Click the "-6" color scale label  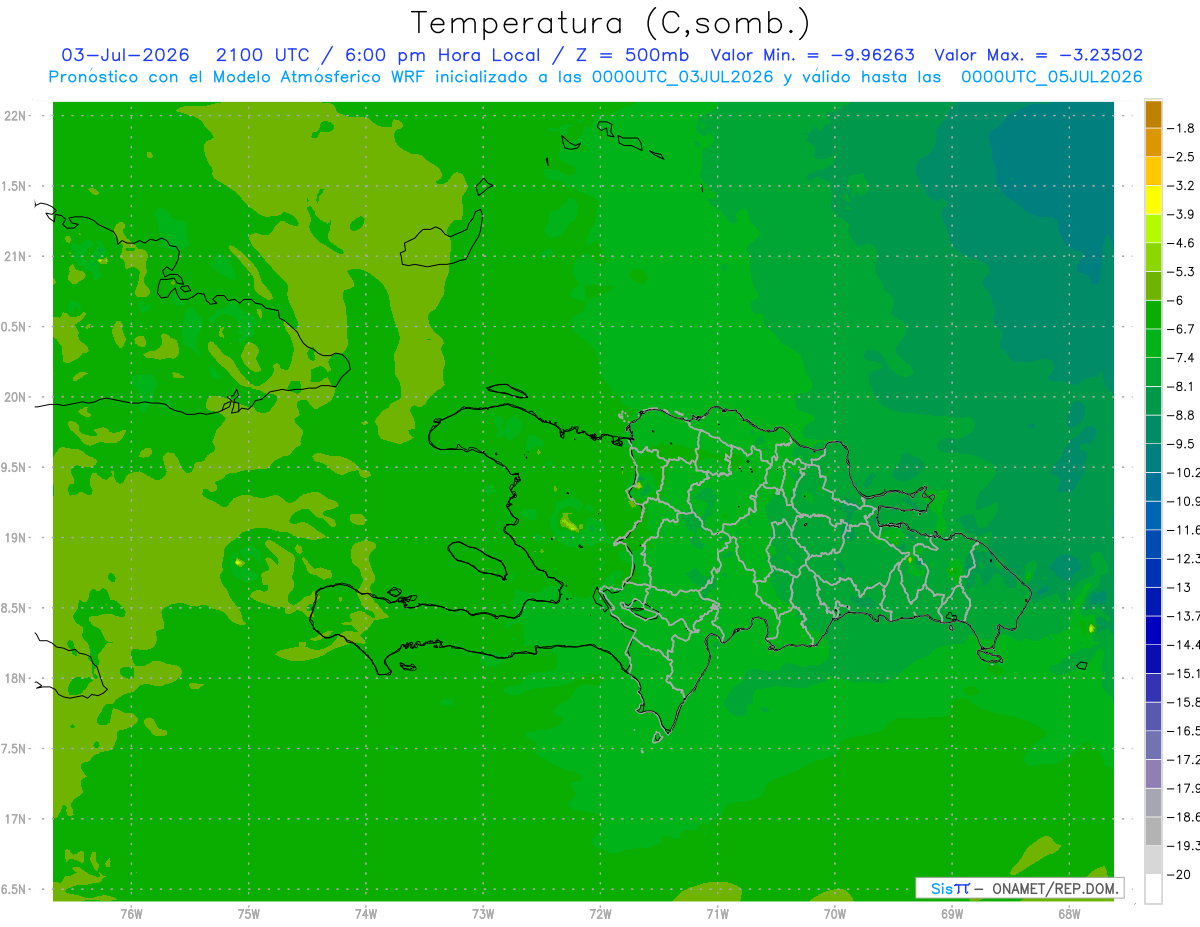[x=1176, y=301]
